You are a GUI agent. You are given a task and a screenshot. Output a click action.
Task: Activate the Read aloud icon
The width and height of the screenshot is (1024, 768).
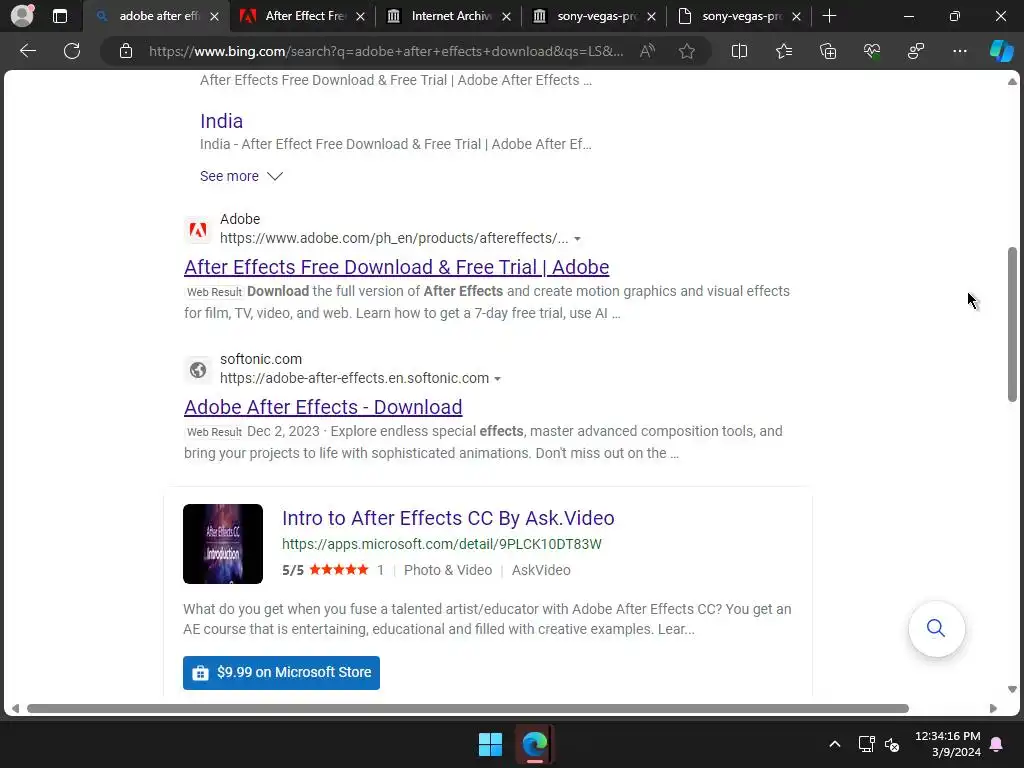pos(647,51)
